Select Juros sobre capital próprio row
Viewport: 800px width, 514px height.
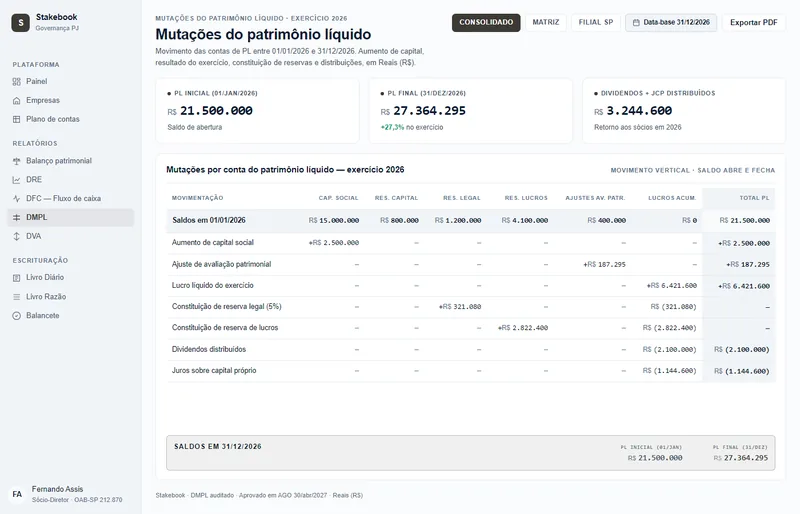tap(470, 371)
